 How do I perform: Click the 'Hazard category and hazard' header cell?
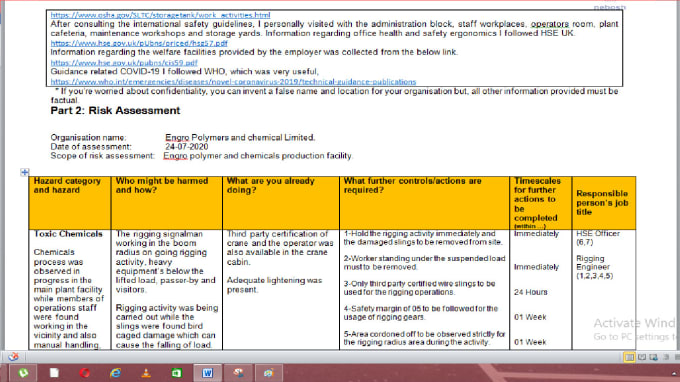click(x=70, y=203)
